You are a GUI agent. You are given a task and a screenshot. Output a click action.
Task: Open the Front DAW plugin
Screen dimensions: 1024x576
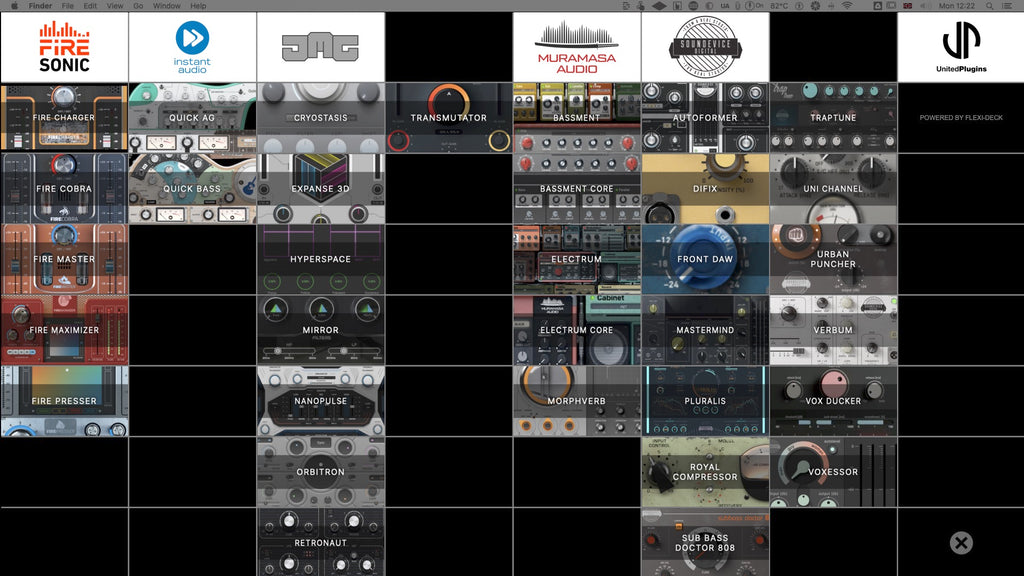point(705,258)
